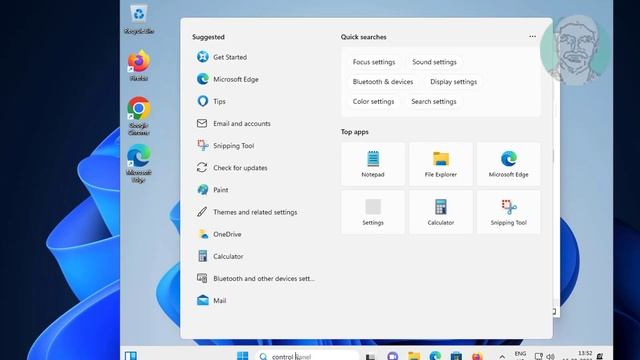Open Widgets from the taskbar
Screen dimensions: 640x360
click(x=131, y=356)
